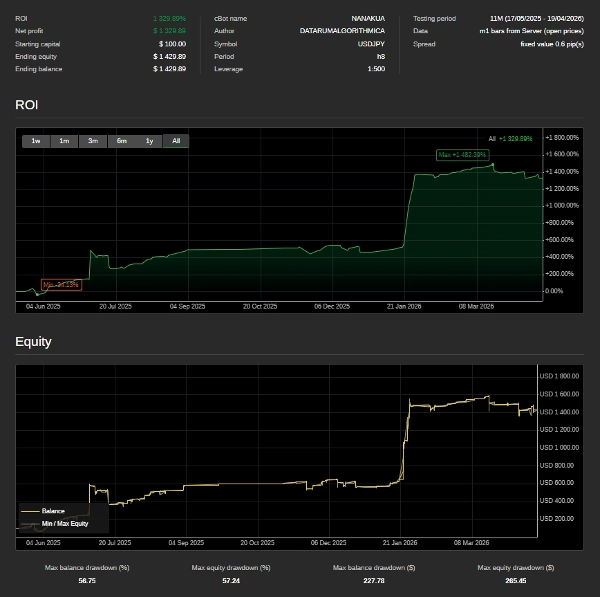Click the yellow Balance legend line swatch
The image size is (600, 597).
pos(30,511)
